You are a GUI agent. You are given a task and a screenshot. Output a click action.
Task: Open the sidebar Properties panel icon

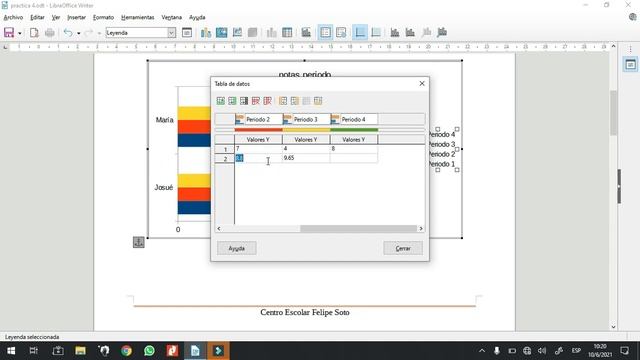(631, 64)
